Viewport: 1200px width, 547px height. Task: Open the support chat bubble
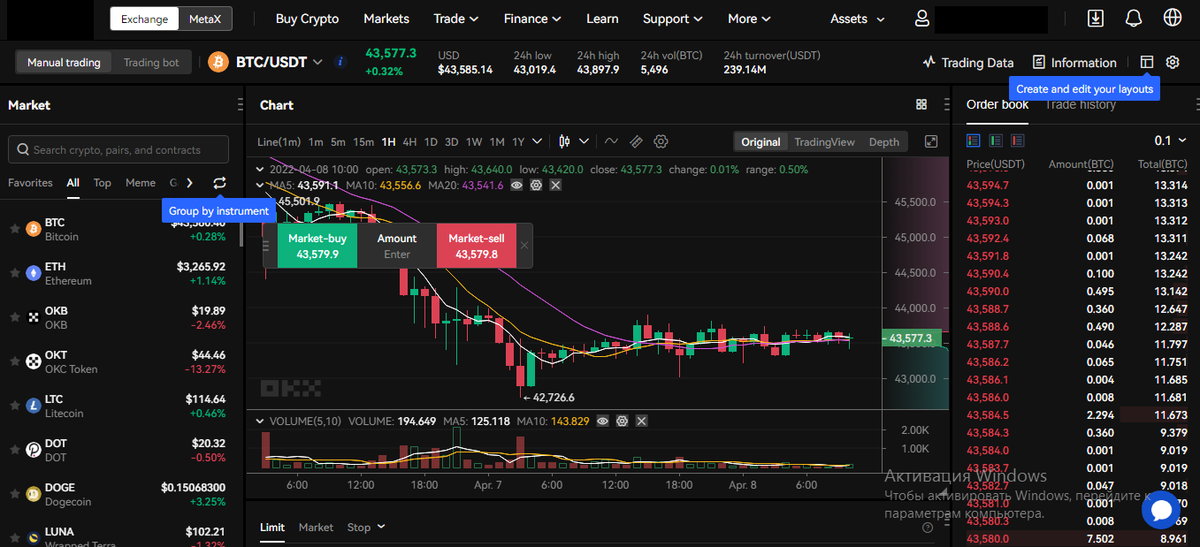pos(1162,511)
